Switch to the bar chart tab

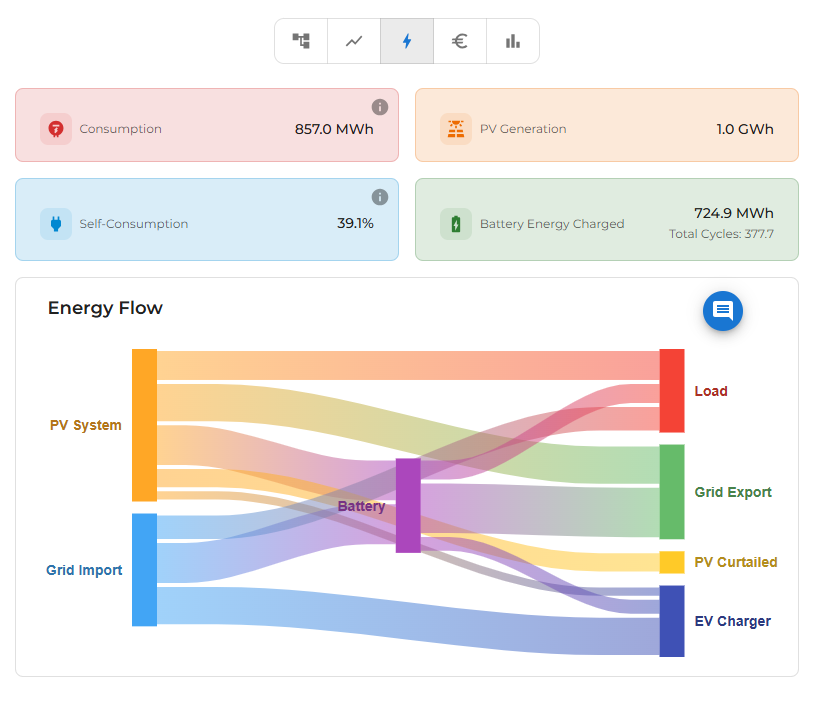point(513,41)
